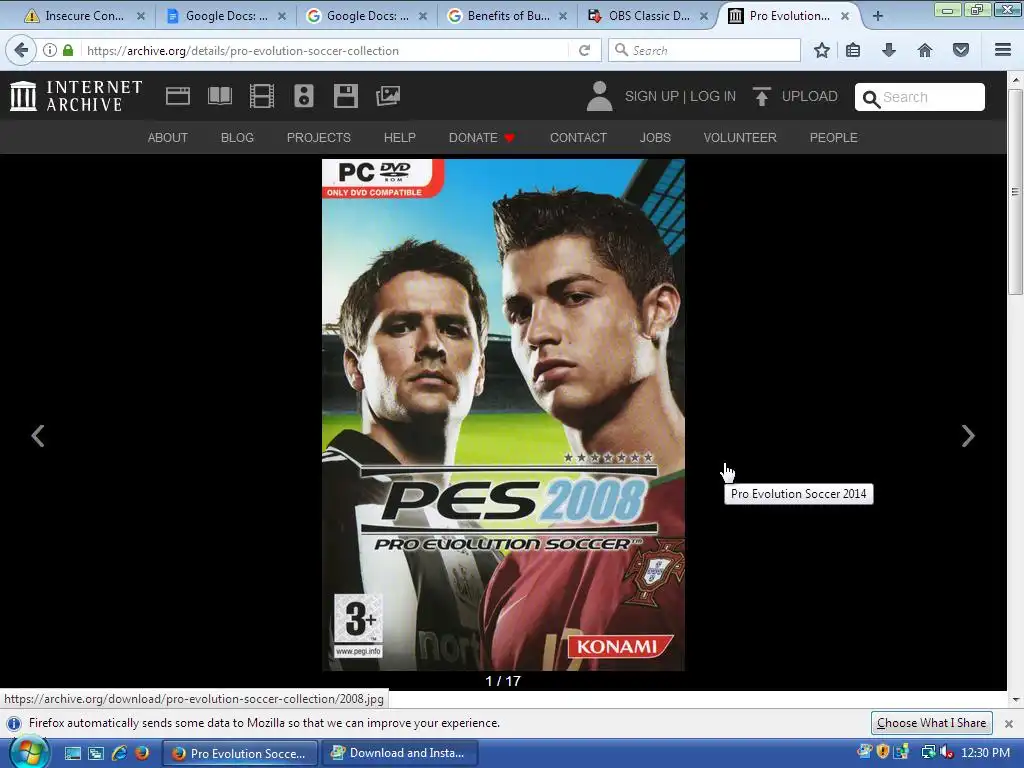Screen dimensions: 1024x768
Task: Bookmark this page with star icon
Action: point(822,50)
